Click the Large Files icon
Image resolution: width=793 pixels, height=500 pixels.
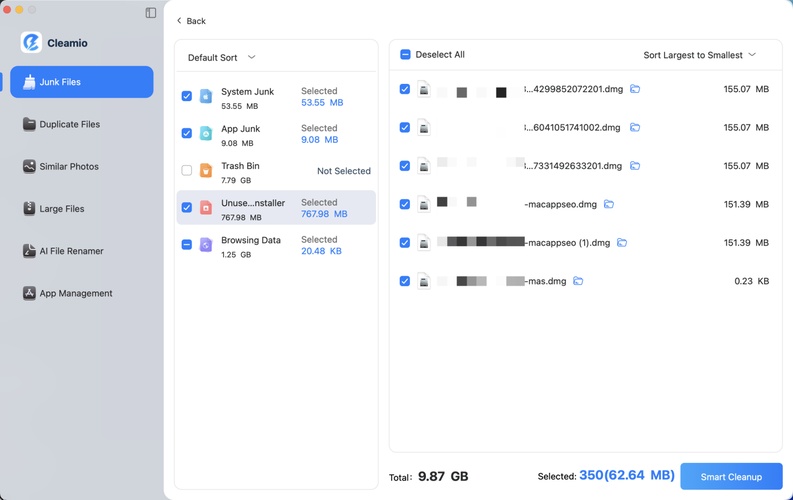[29, 208]
